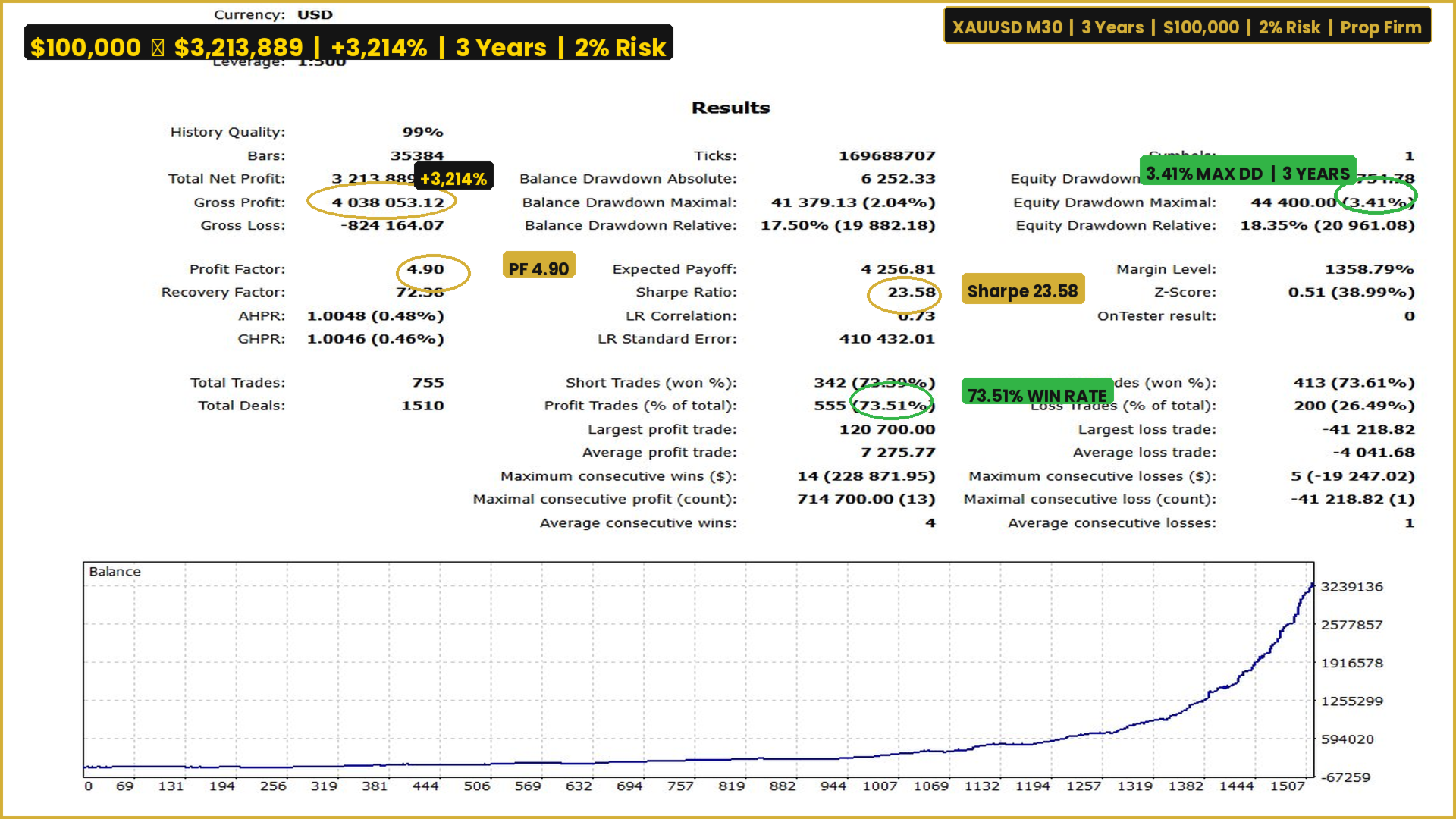Click the circled 3.41% equity drawdown value
The image size is (1456, 819).
click(1378, 202)
